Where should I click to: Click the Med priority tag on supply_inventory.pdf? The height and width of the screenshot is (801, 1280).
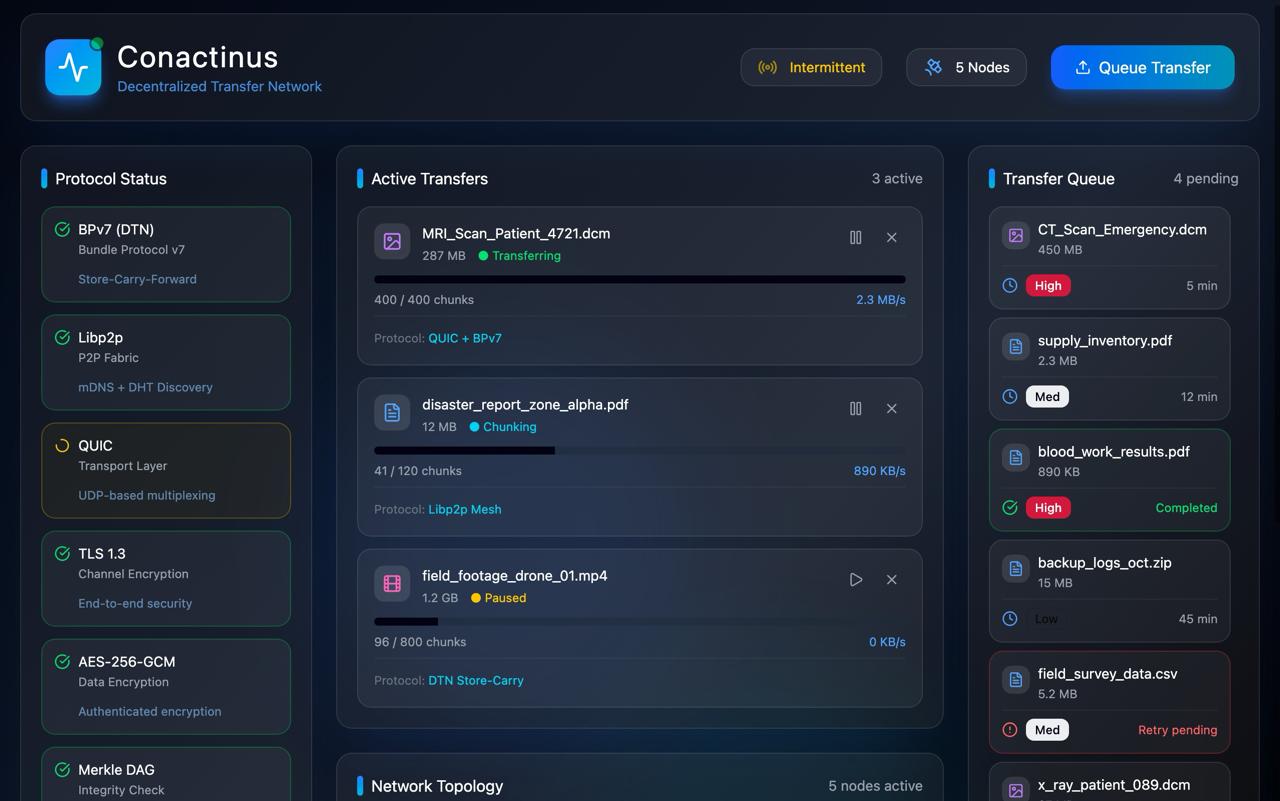tap(1047, 397)
